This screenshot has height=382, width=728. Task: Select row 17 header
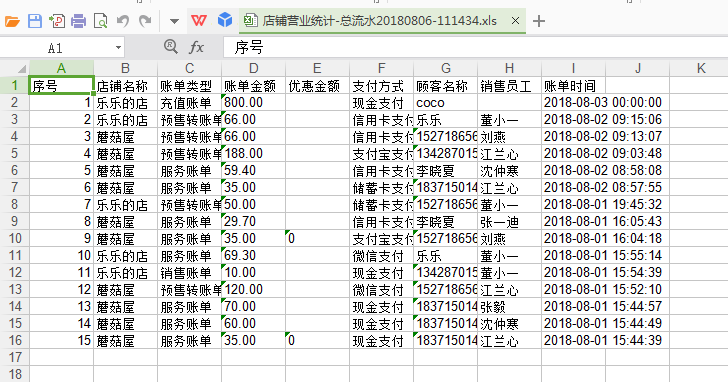point(14,357)
